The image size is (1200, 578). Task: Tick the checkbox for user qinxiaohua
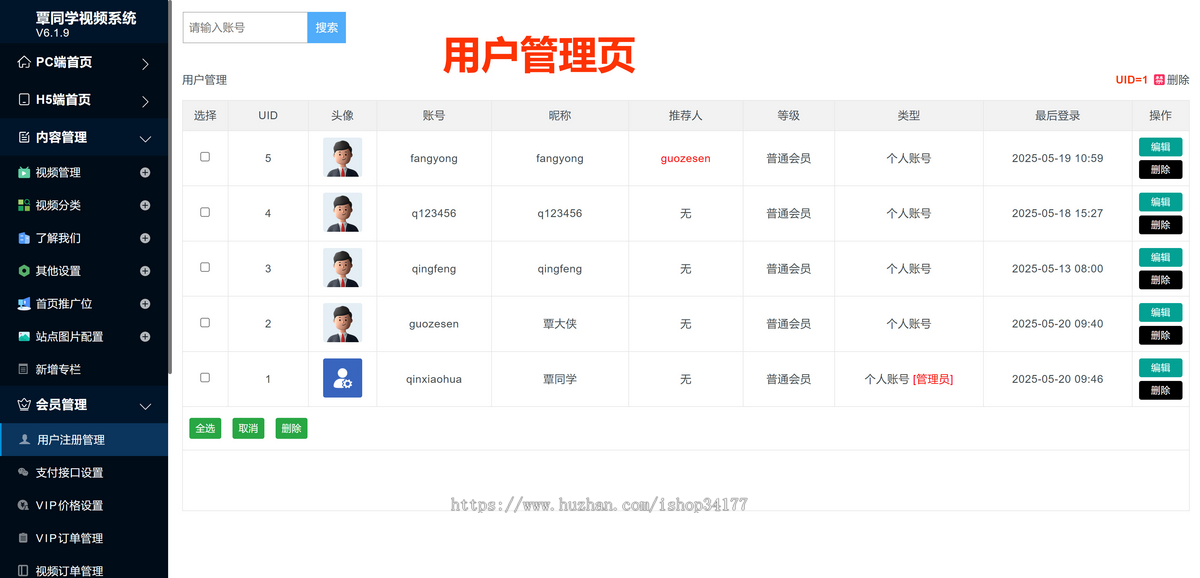tap(205, 377)
